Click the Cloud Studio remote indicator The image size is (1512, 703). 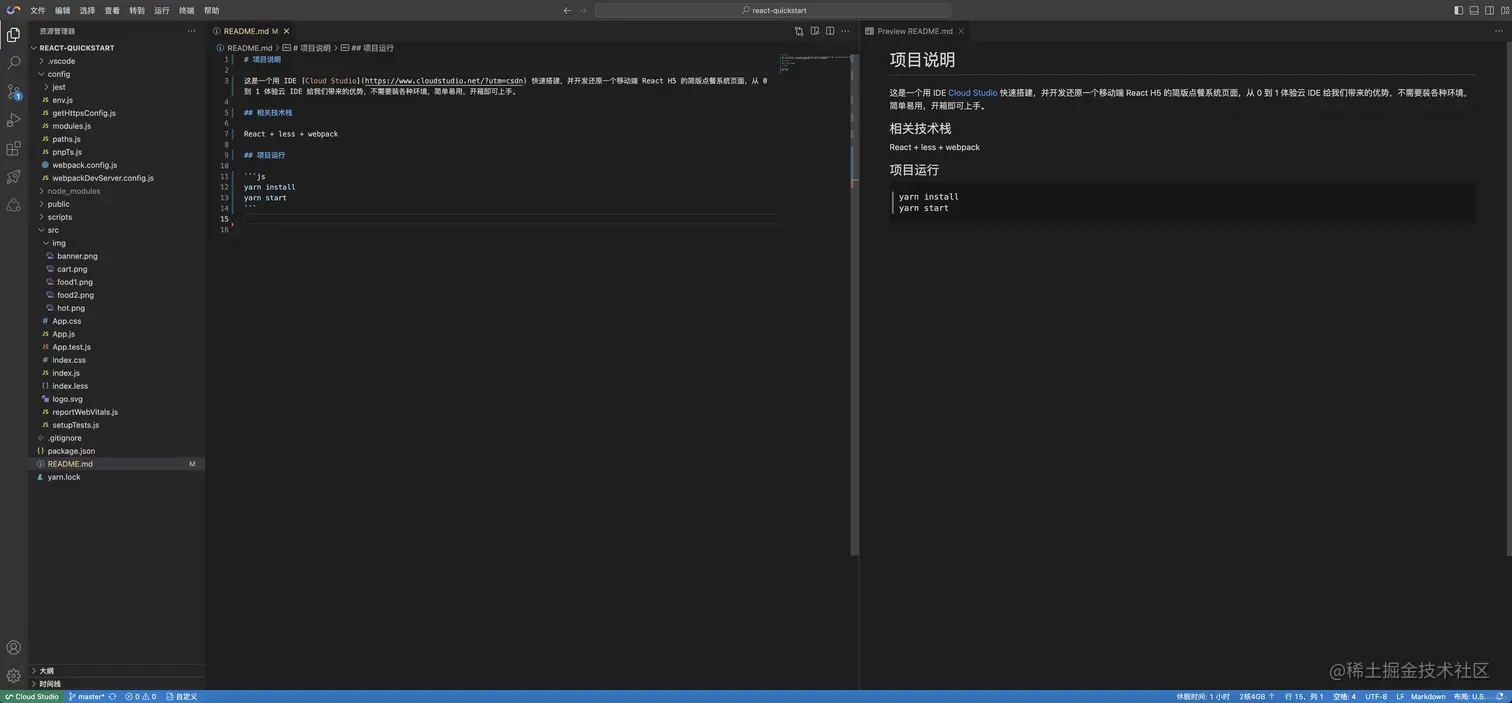[32, 697]
